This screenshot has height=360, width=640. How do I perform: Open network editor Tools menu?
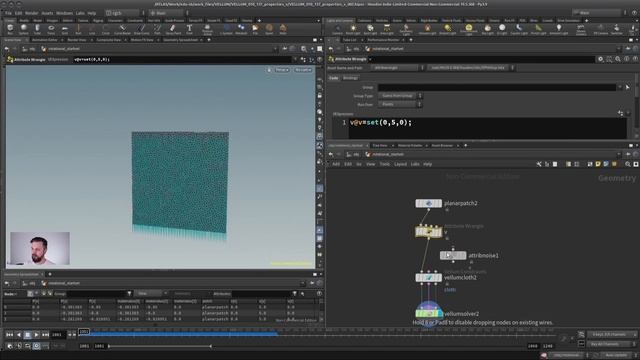point(384,164)
